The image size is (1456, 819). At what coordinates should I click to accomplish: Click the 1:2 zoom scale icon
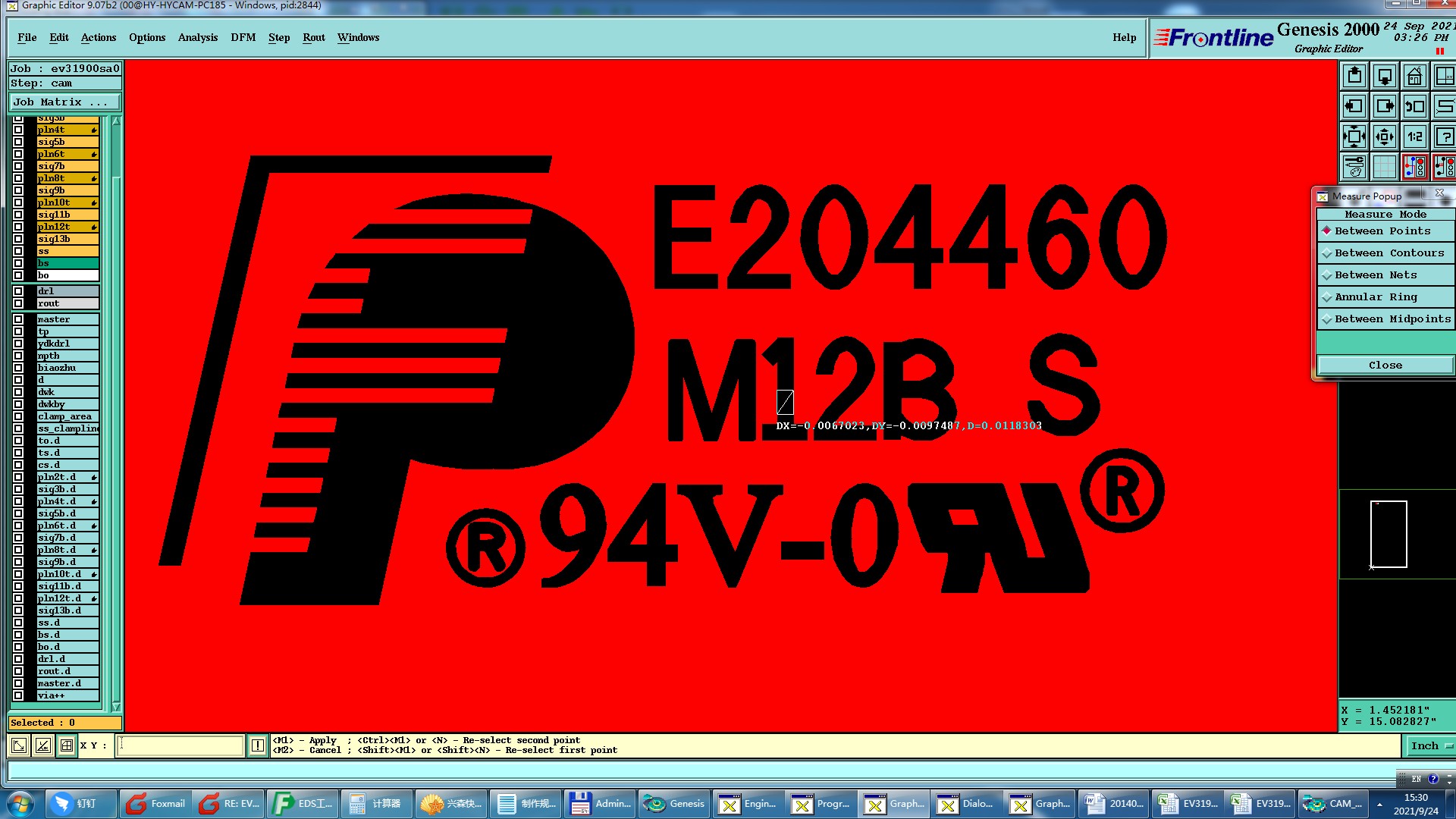coord(1414,137)
